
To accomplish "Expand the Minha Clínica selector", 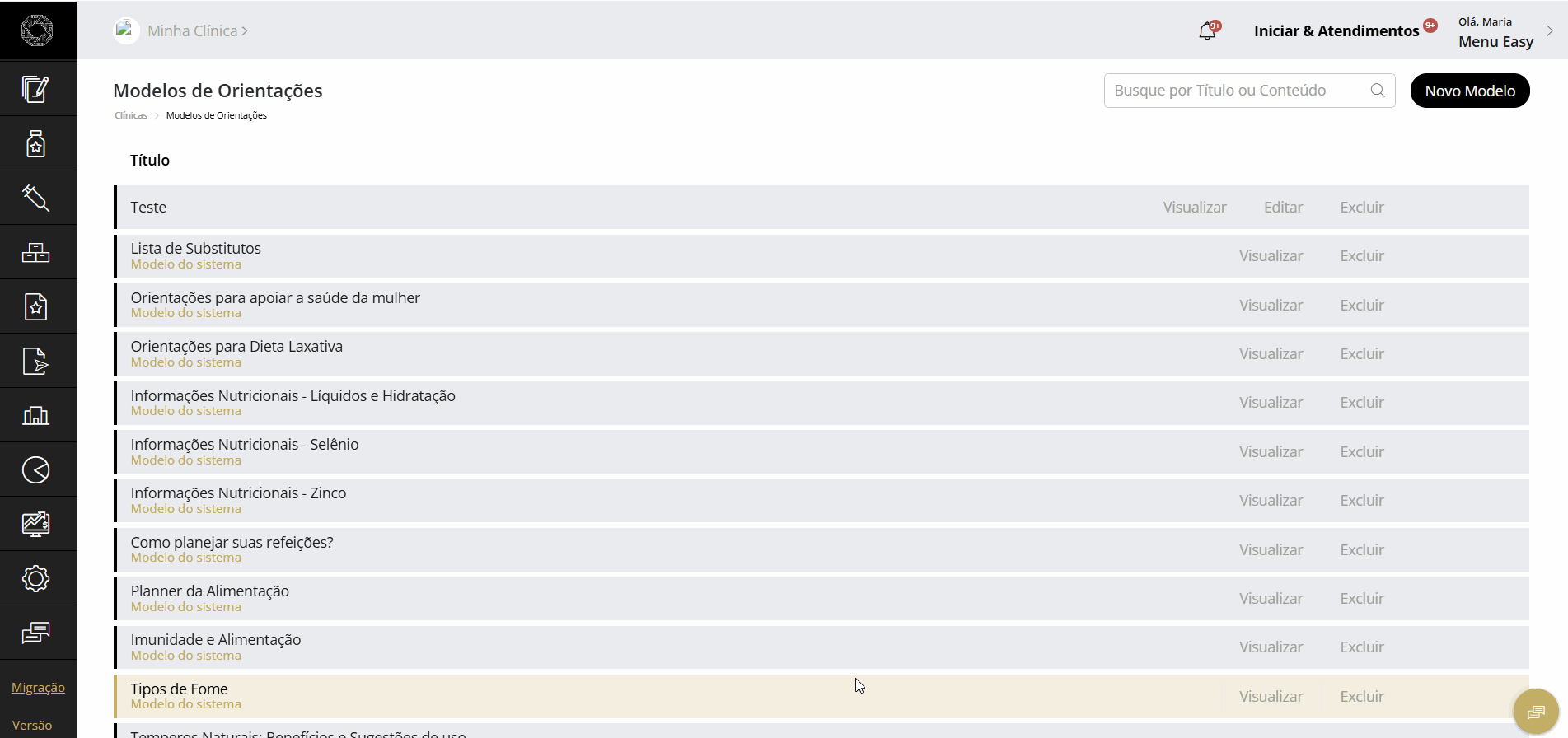I will click(x=197, y=31).
